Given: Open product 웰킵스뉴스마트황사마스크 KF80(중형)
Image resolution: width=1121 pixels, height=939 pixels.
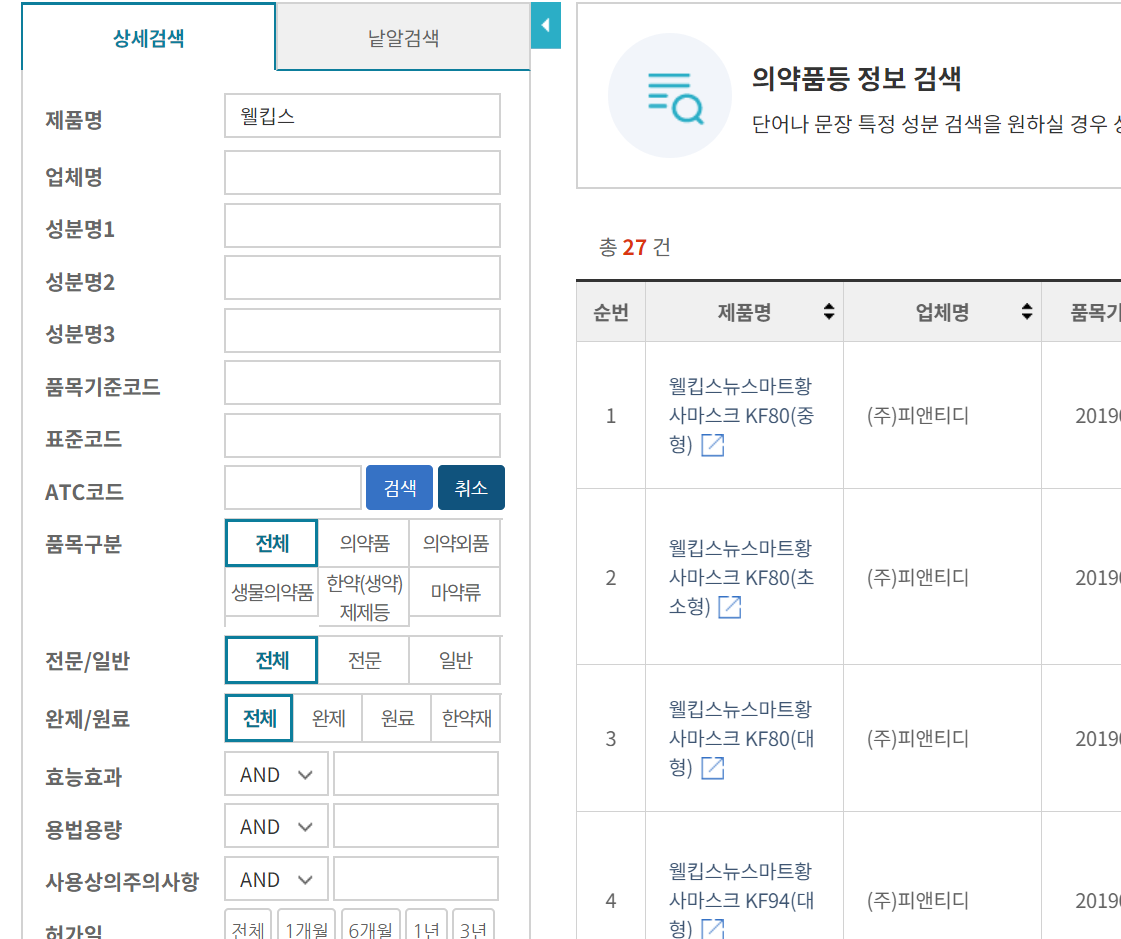Looking at the screenshot, I should (741, 416).
